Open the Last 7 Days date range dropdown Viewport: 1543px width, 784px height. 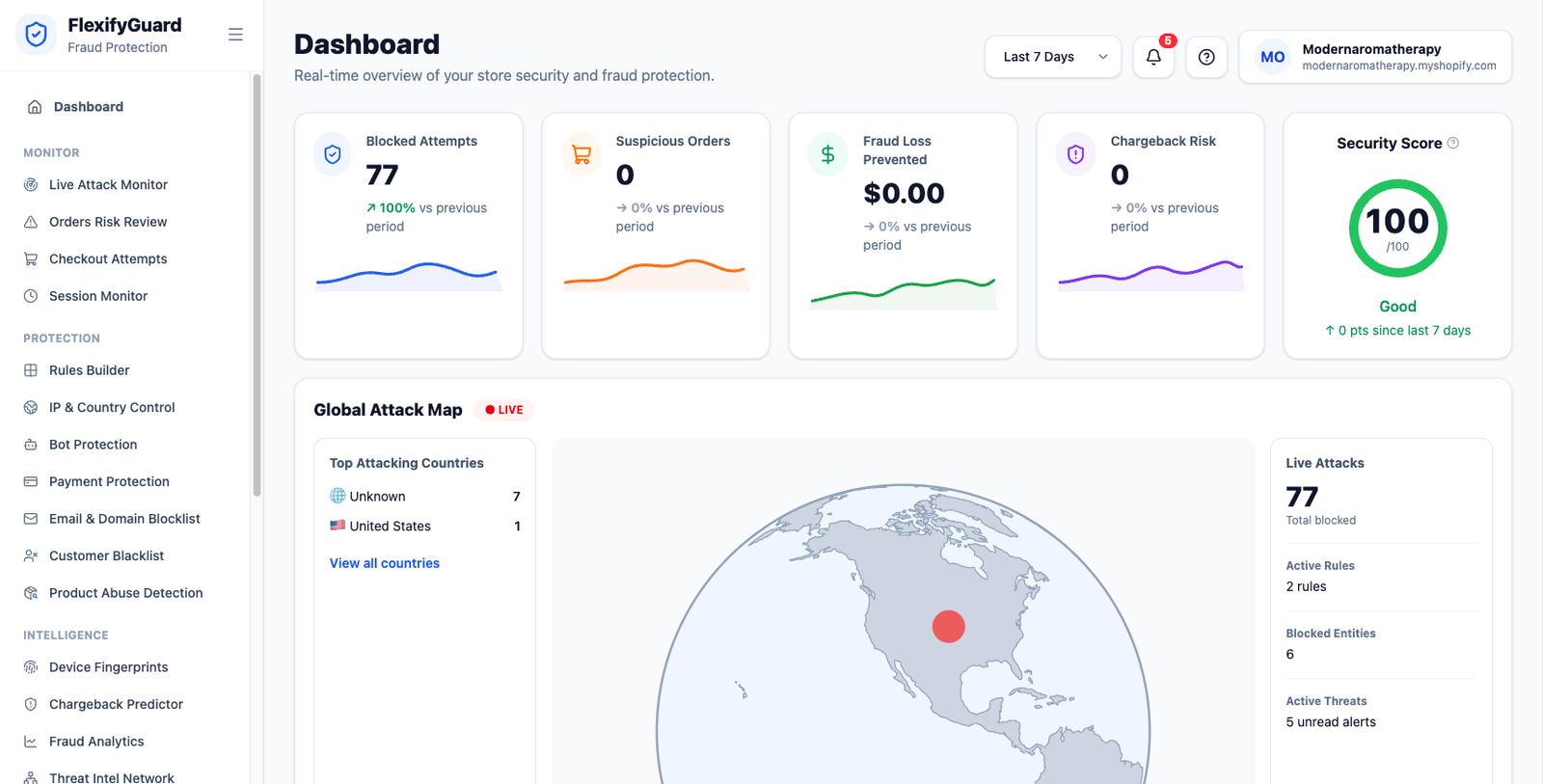coord(1053,57)
